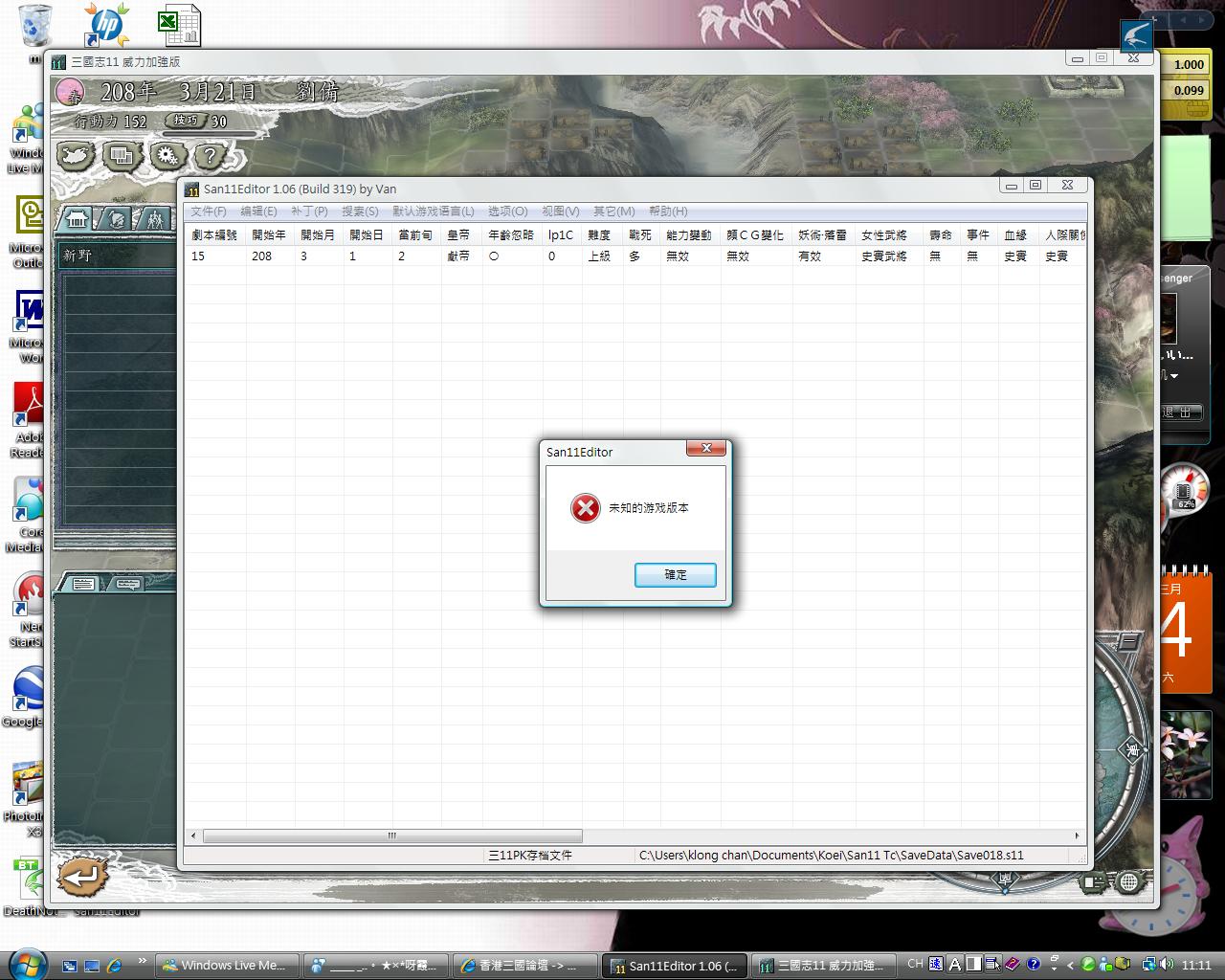The height and width of the screenshot is (980, 1225).
Task: Click the scrollbar left arrow in editor
Action: click(x=193, y=835)
